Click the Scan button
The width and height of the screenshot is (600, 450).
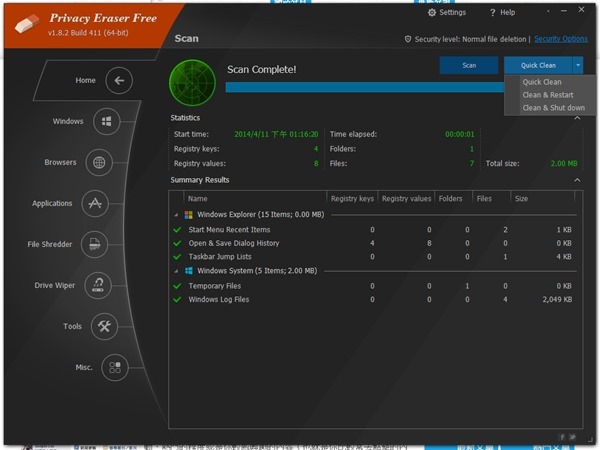469,65
